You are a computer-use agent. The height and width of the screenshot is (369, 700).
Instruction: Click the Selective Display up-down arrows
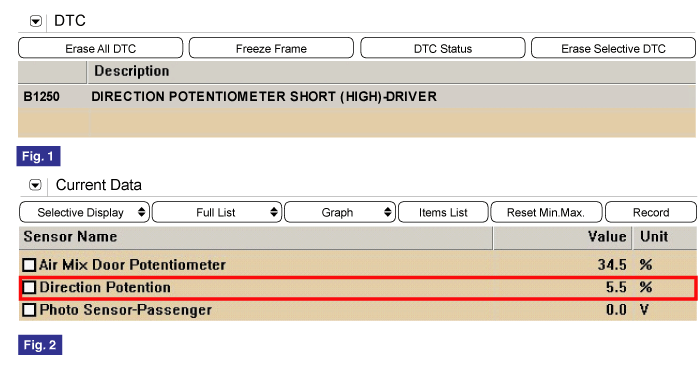pos(142,212)
